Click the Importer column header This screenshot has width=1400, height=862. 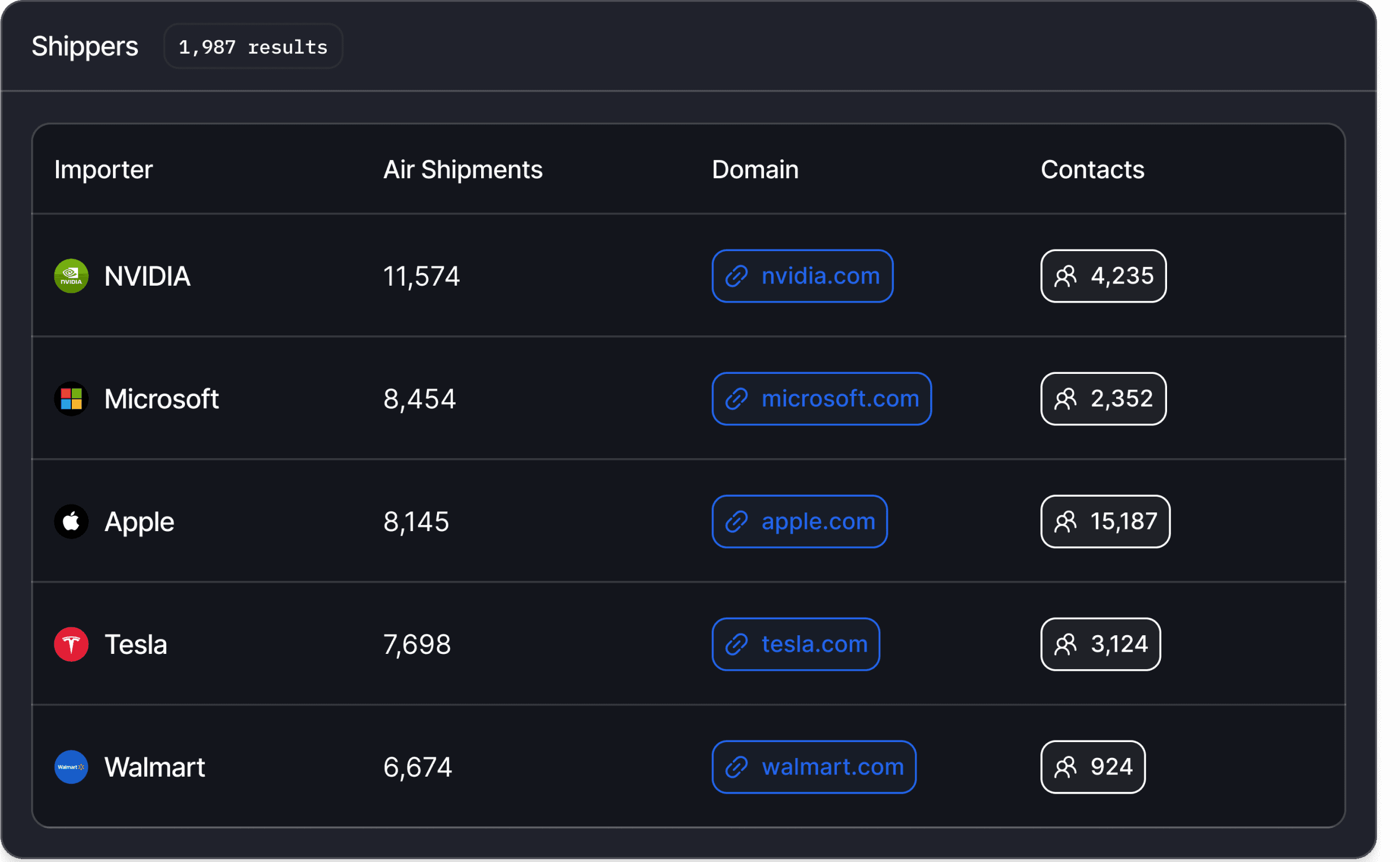tap(103, 169)
